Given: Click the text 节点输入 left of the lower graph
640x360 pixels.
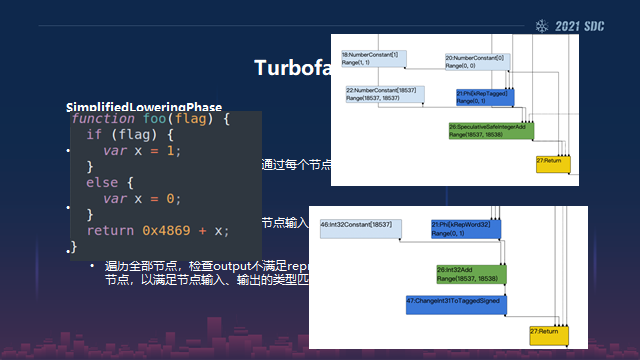Looking at the screenshot, I should [x=285, y=223].
